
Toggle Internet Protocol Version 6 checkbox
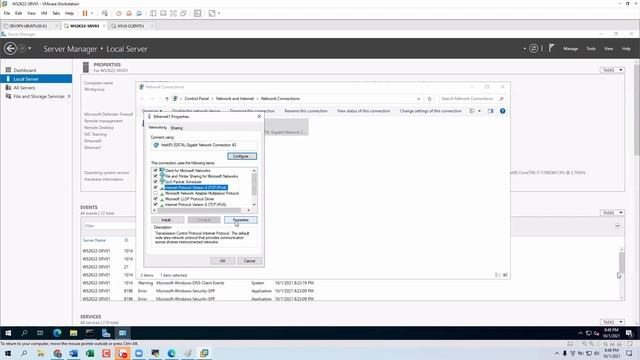coord(156,204)
